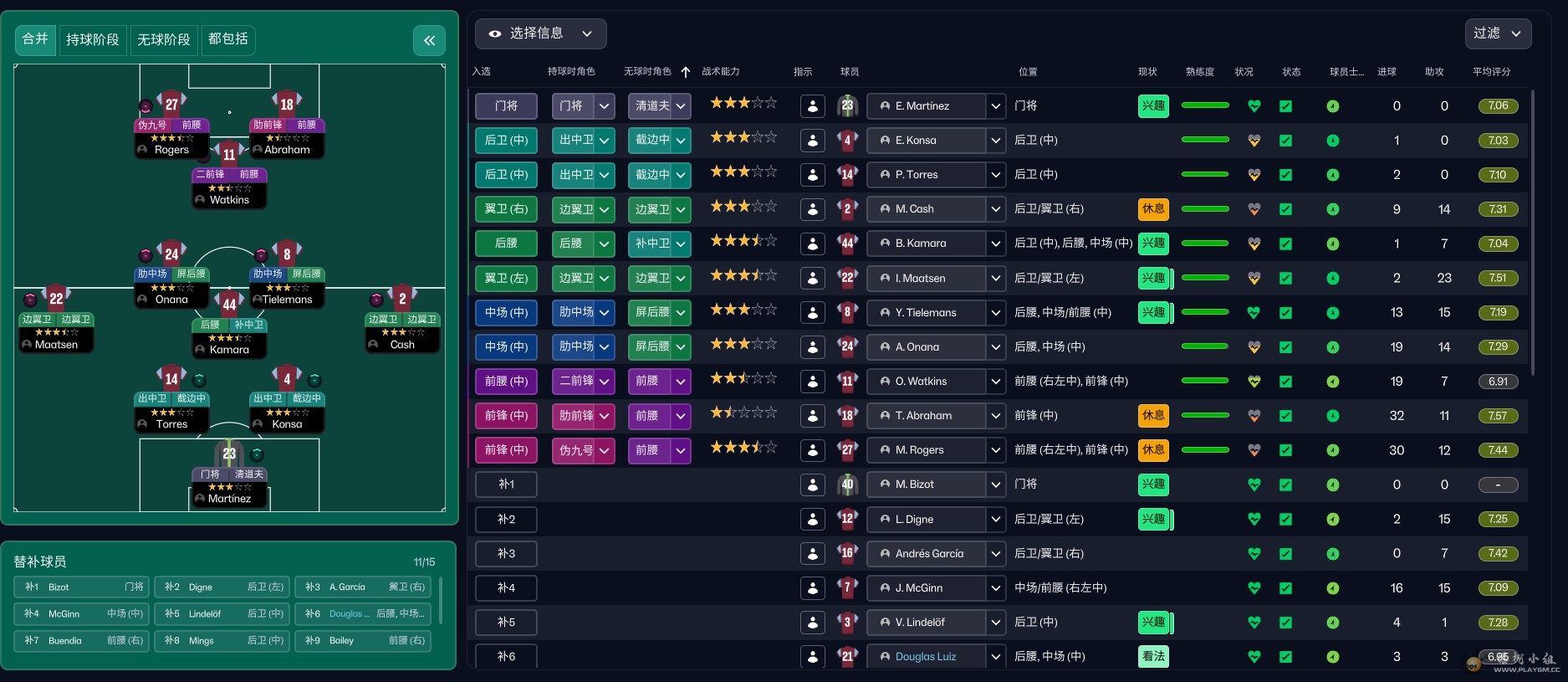Click the player instruction icon for O. Watkins

point(813,382)
